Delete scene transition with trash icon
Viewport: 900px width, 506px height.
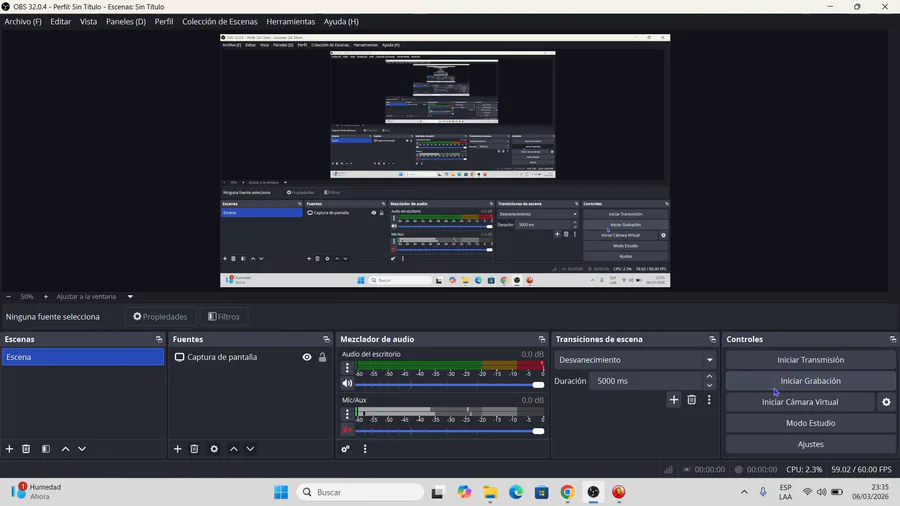(x=692, y=400)
